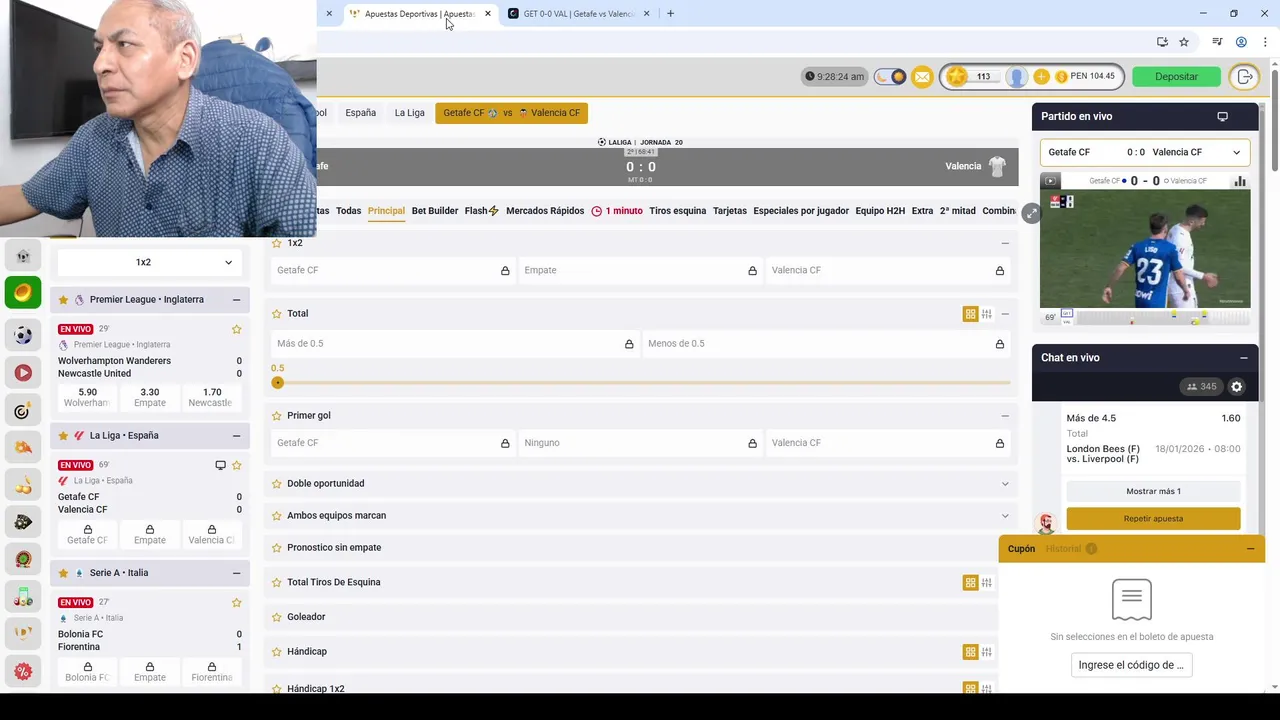Open the mail envelope messages icon
Image resolution: width=1280 pixels, height=720 pixels.
pos(922,77)
